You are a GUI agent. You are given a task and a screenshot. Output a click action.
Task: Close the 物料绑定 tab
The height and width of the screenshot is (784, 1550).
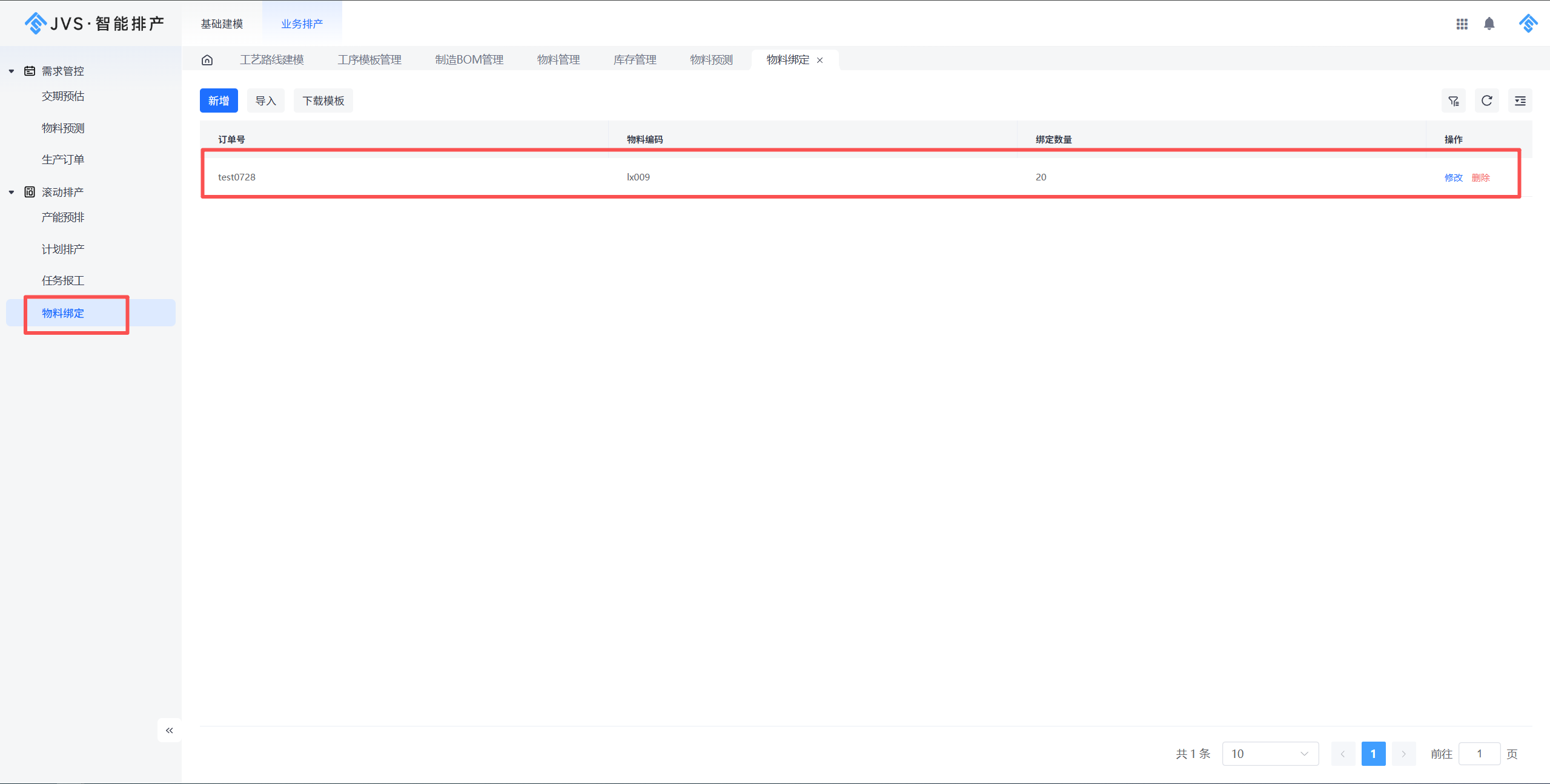[820, 61]
